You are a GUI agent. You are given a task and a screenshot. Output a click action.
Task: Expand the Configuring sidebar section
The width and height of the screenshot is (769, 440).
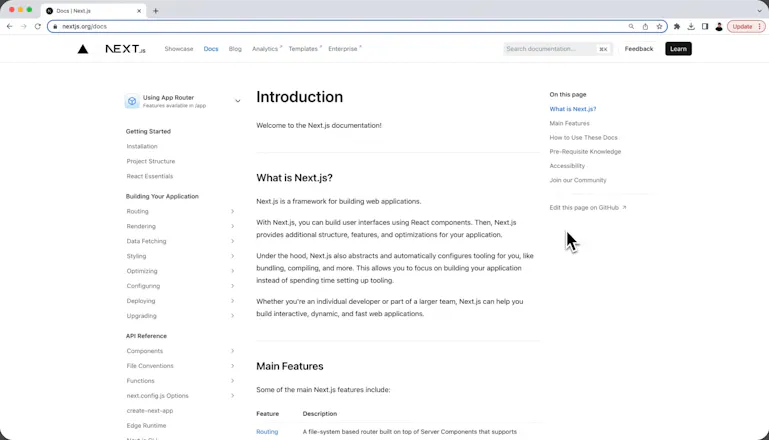tap(232, 286)
